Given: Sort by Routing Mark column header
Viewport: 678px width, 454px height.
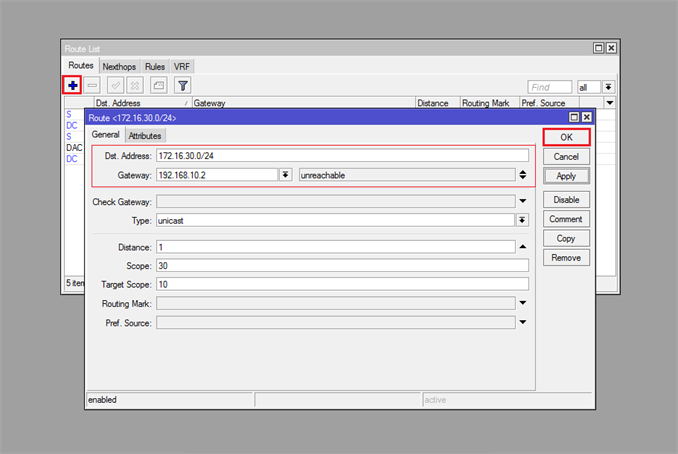Looking at the screenshot, I should pos(489,103).
